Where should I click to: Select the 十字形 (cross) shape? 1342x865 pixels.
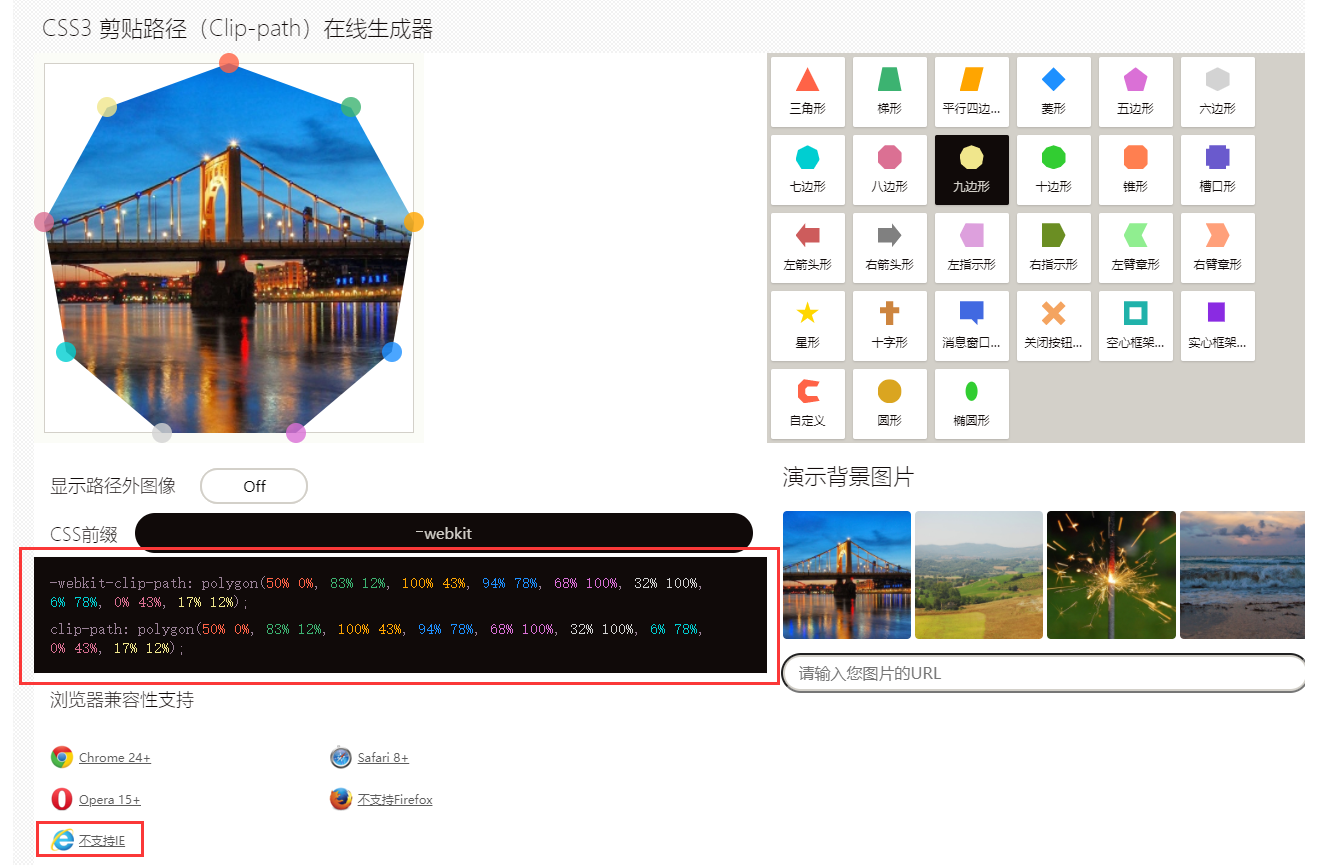889,325
